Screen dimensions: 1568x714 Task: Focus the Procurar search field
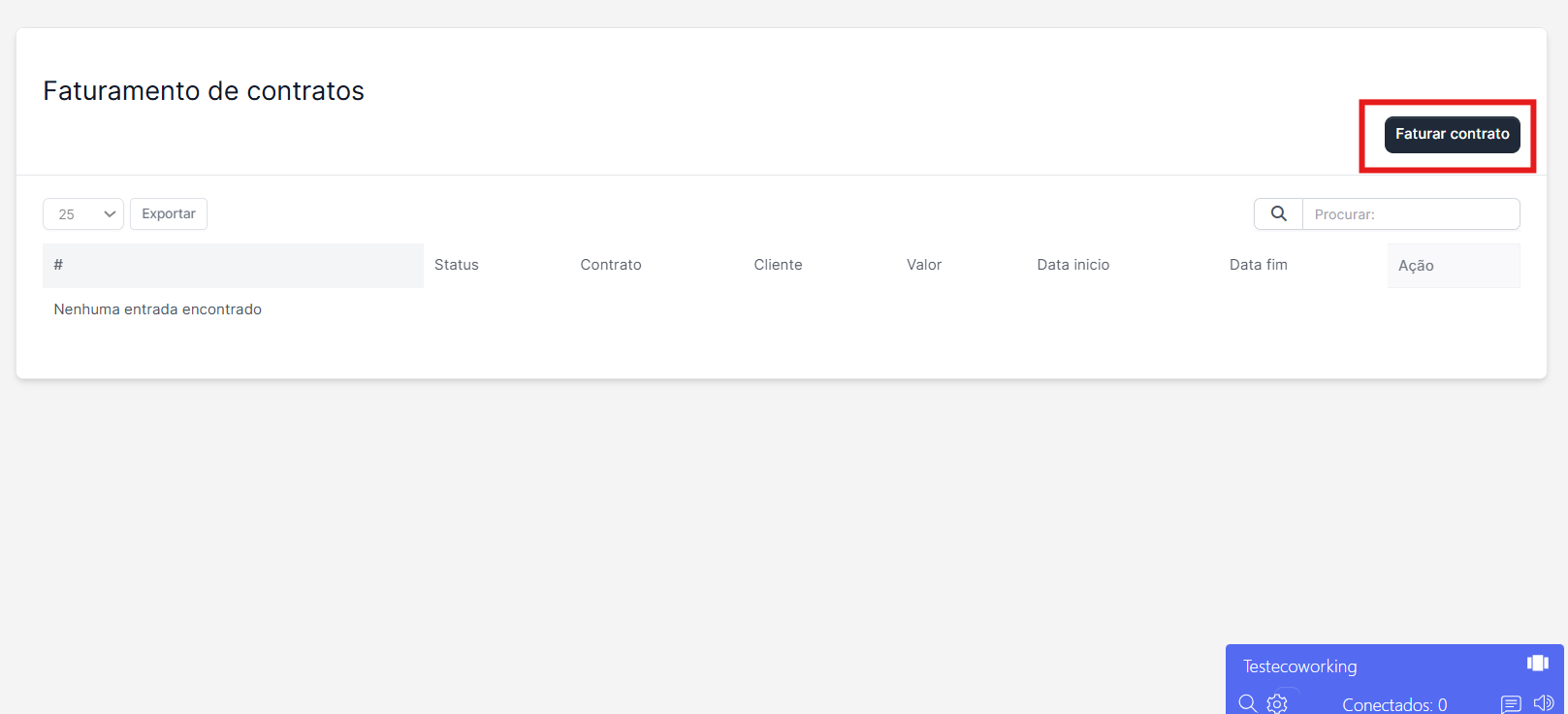pos(1410,214)
